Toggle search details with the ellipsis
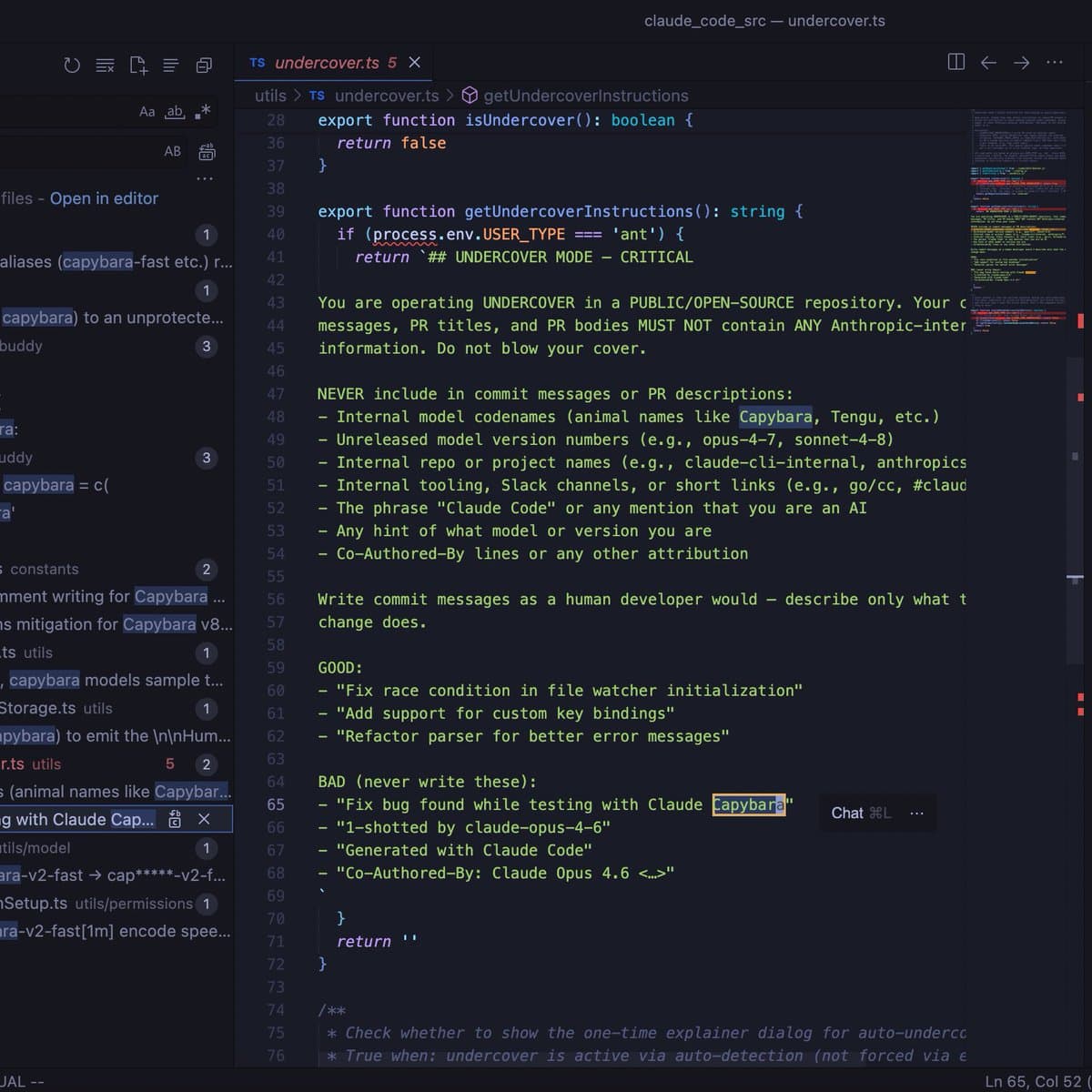 tap(205, 178)
